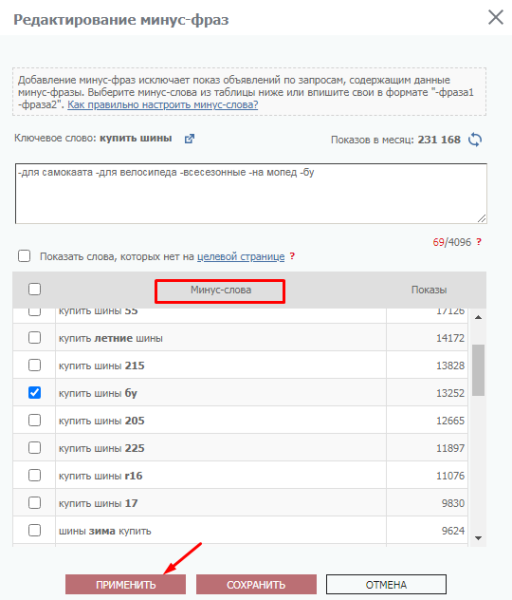Sort by 'Минус-слова' column header

click(220, 290)
